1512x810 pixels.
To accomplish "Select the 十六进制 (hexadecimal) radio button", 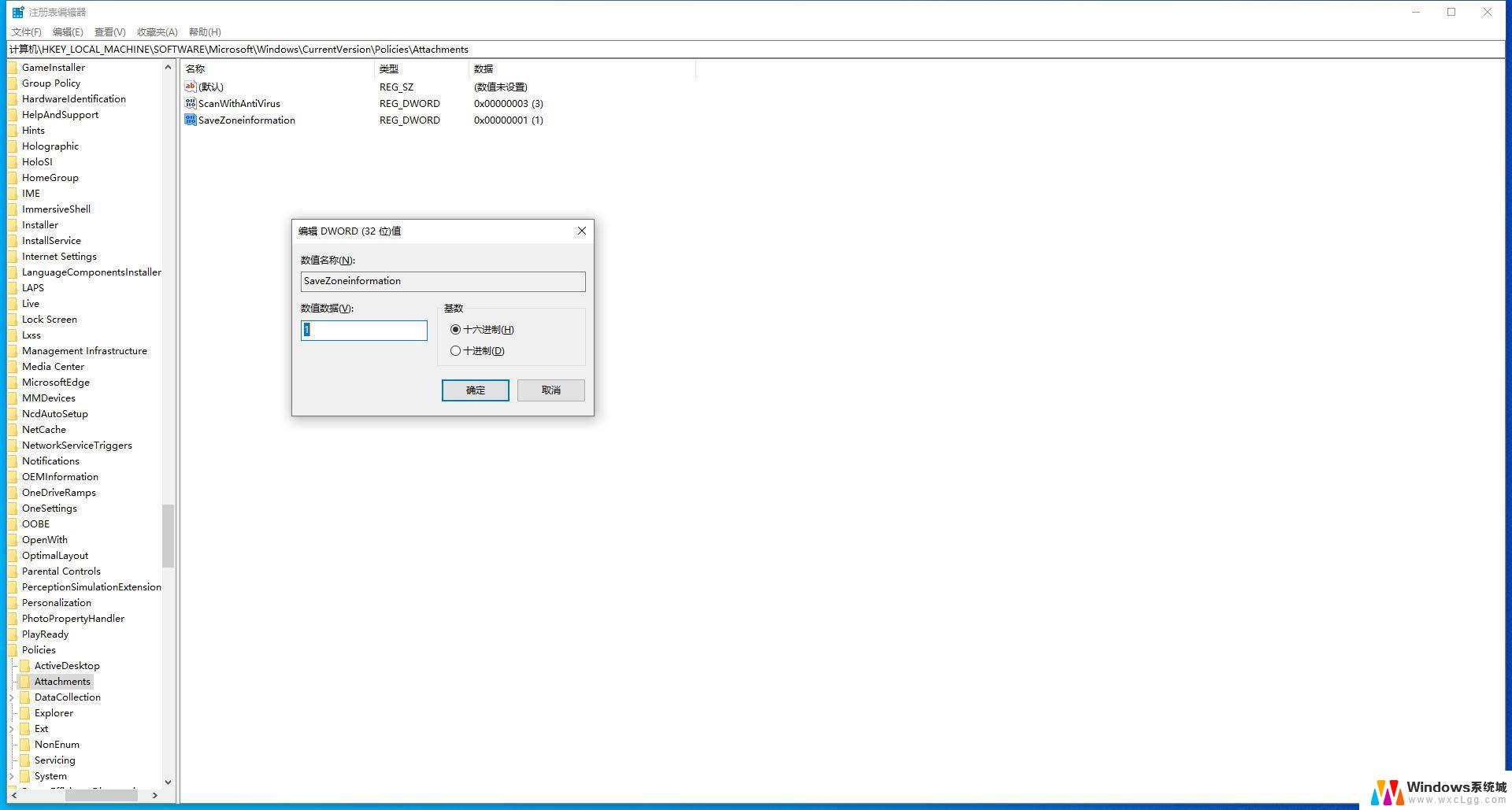I will (455, 330).
